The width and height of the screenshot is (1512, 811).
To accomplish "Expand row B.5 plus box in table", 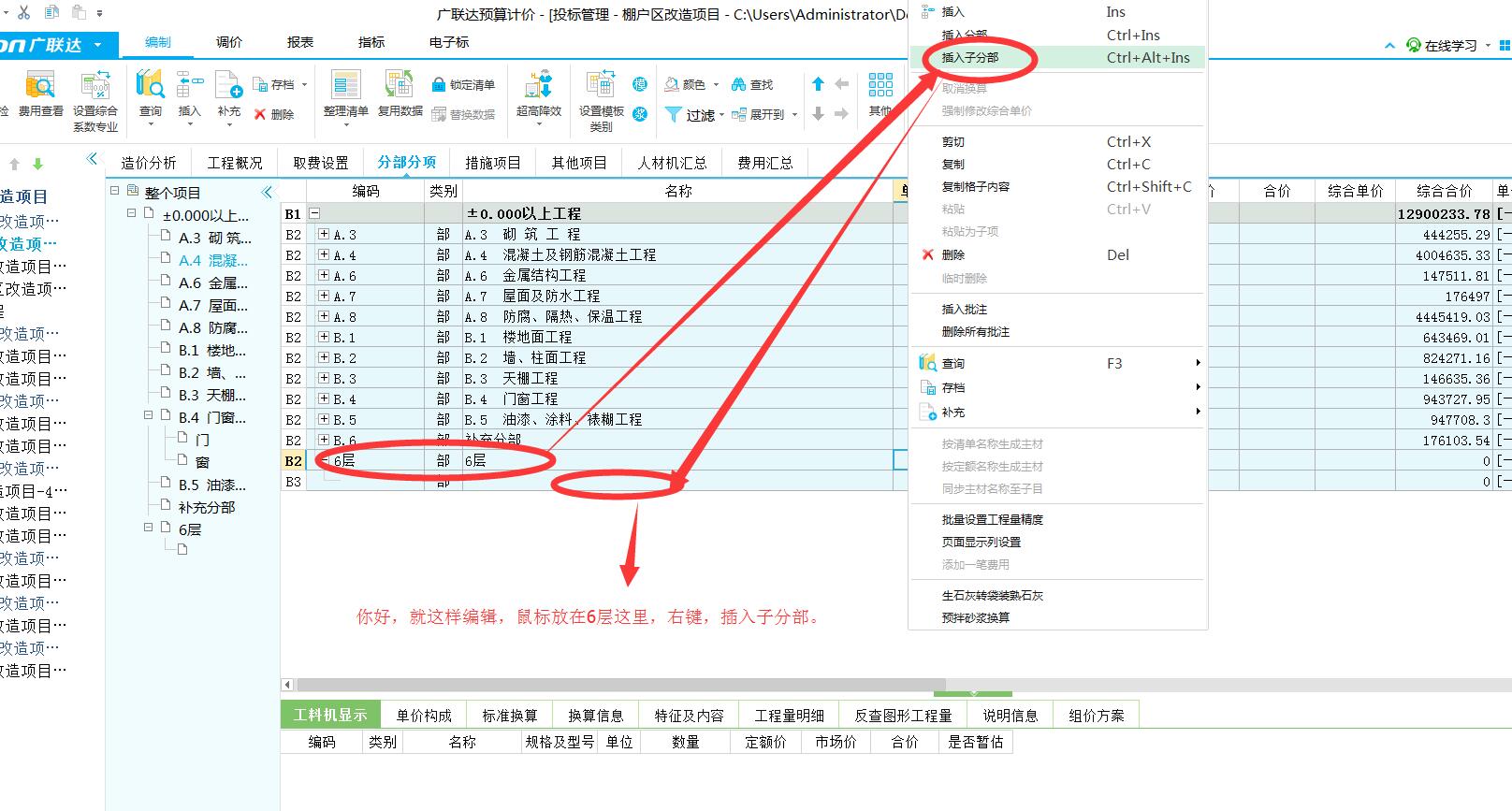I will tap(324, 419).
